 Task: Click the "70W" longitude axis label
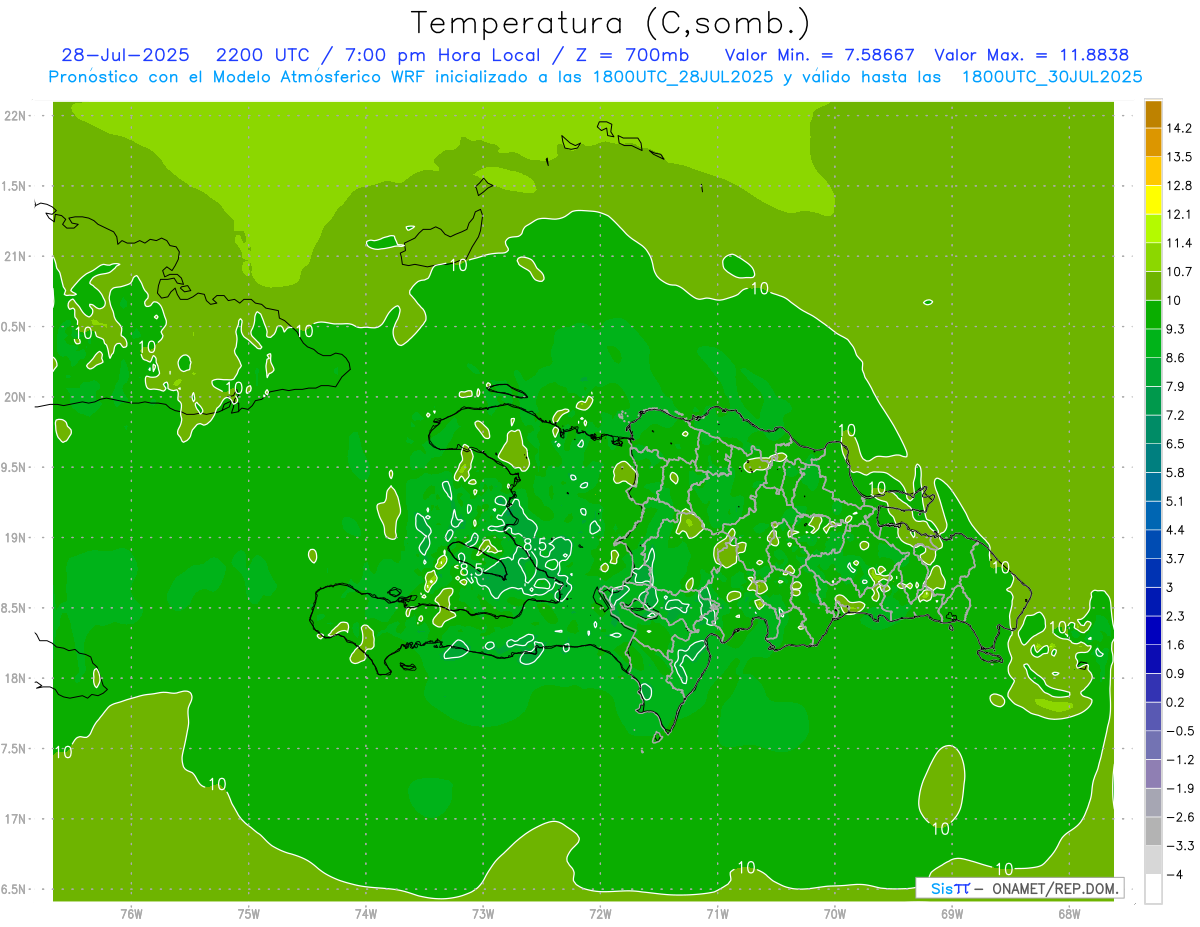(x=835, y=914)
